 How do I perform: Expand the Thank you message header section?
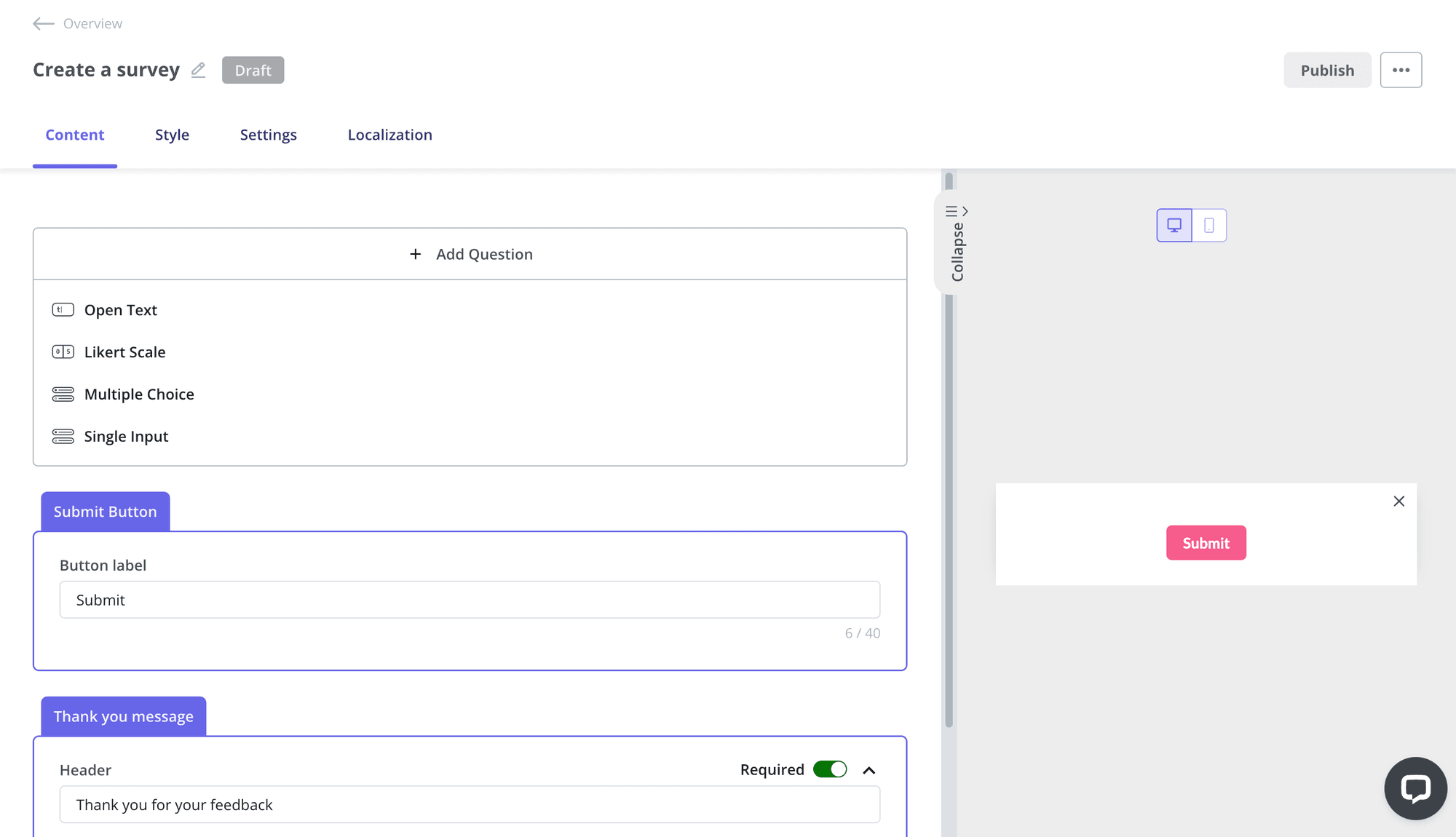pyautogui.click(x=870, y=770)
